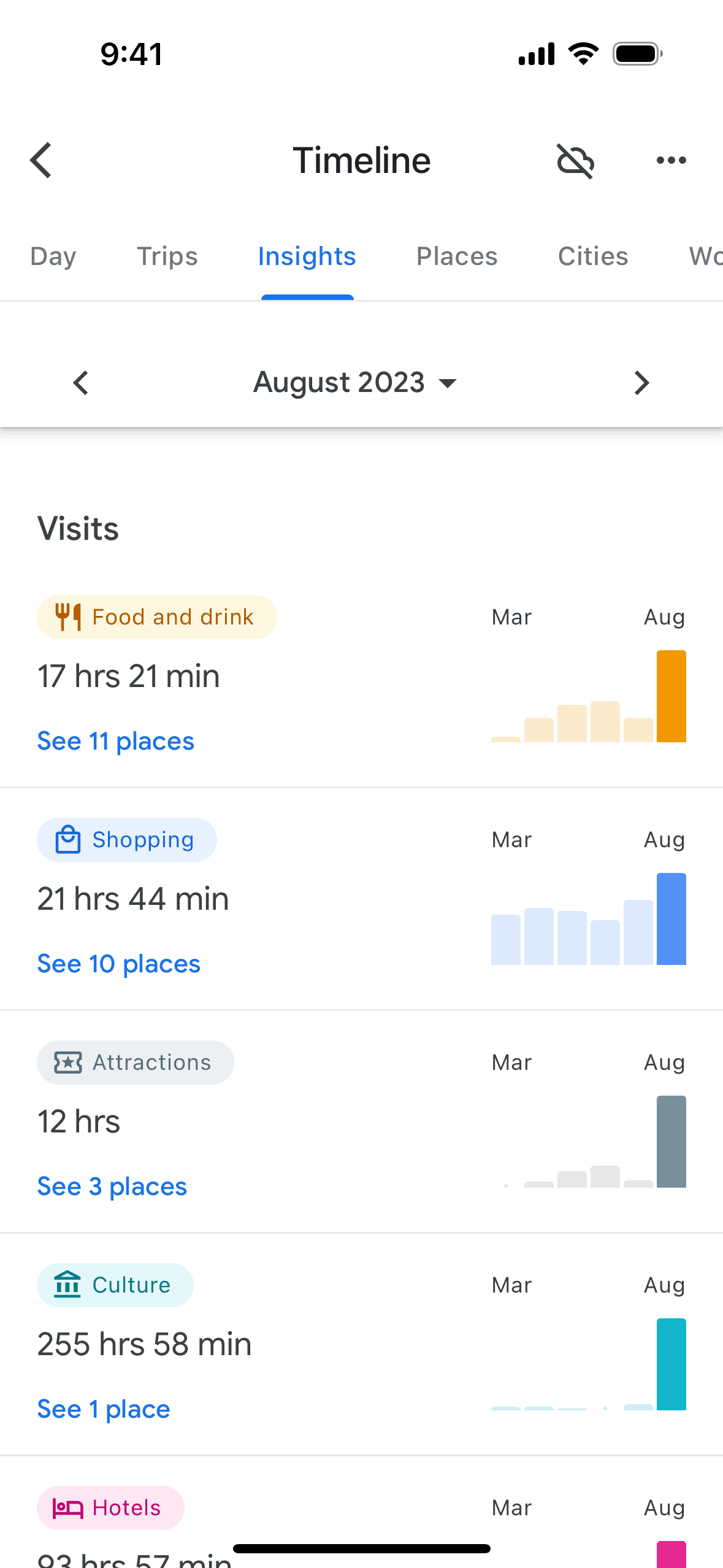Select the Shopping category chip
Screen dimensions: 723x1568
pos(127,840)
